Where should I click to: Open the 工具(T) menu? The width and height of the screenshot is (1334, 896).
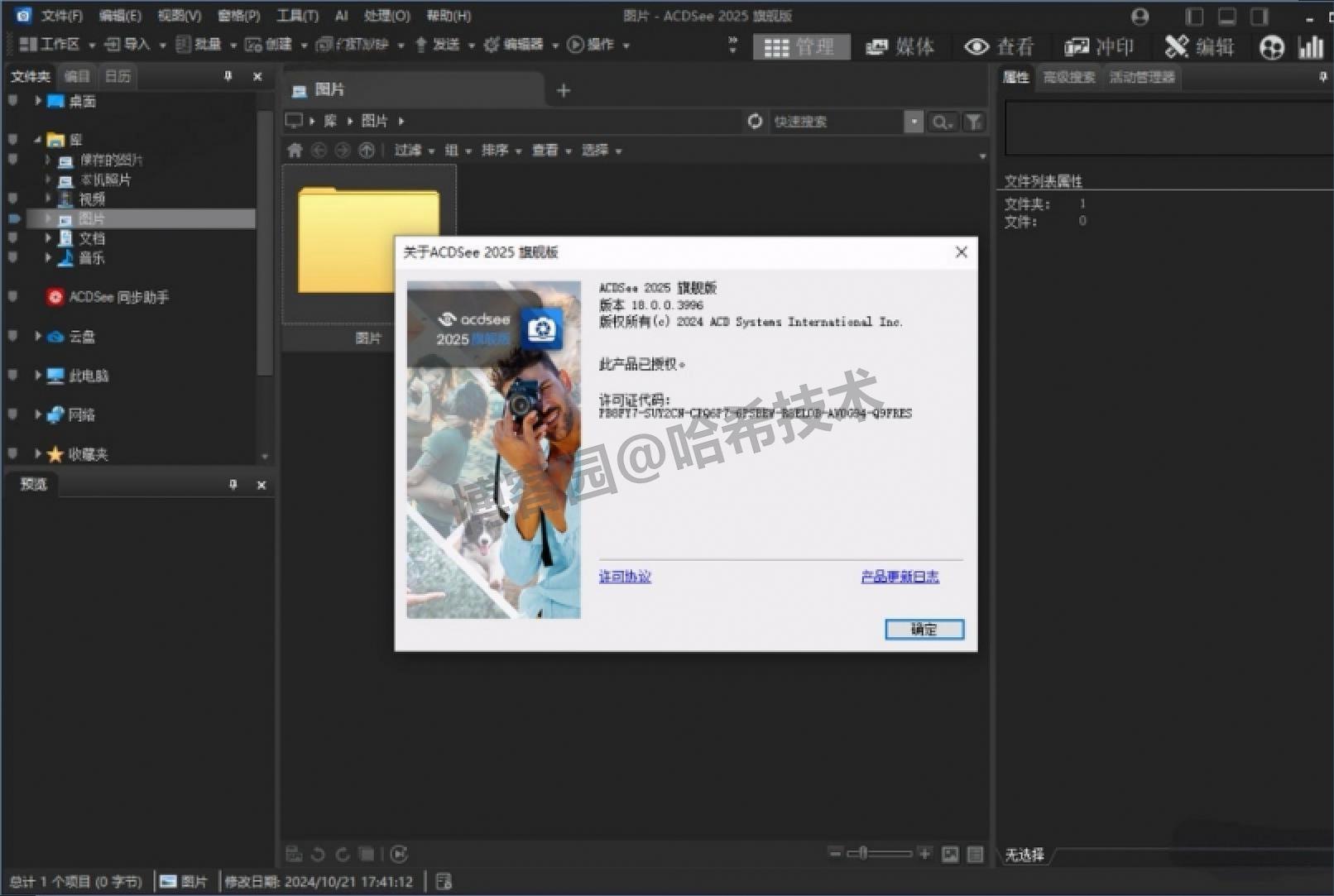tap(295, 15)
